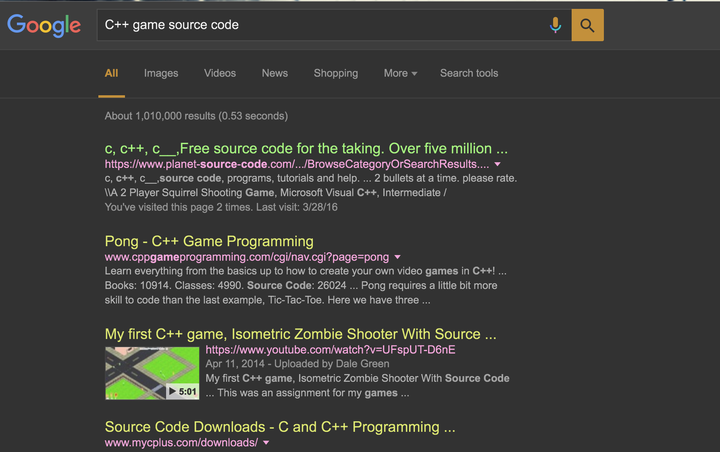Open Isometric Zombie Shooter result title
This screenshot has height=452, width=720.
(300, 334)
